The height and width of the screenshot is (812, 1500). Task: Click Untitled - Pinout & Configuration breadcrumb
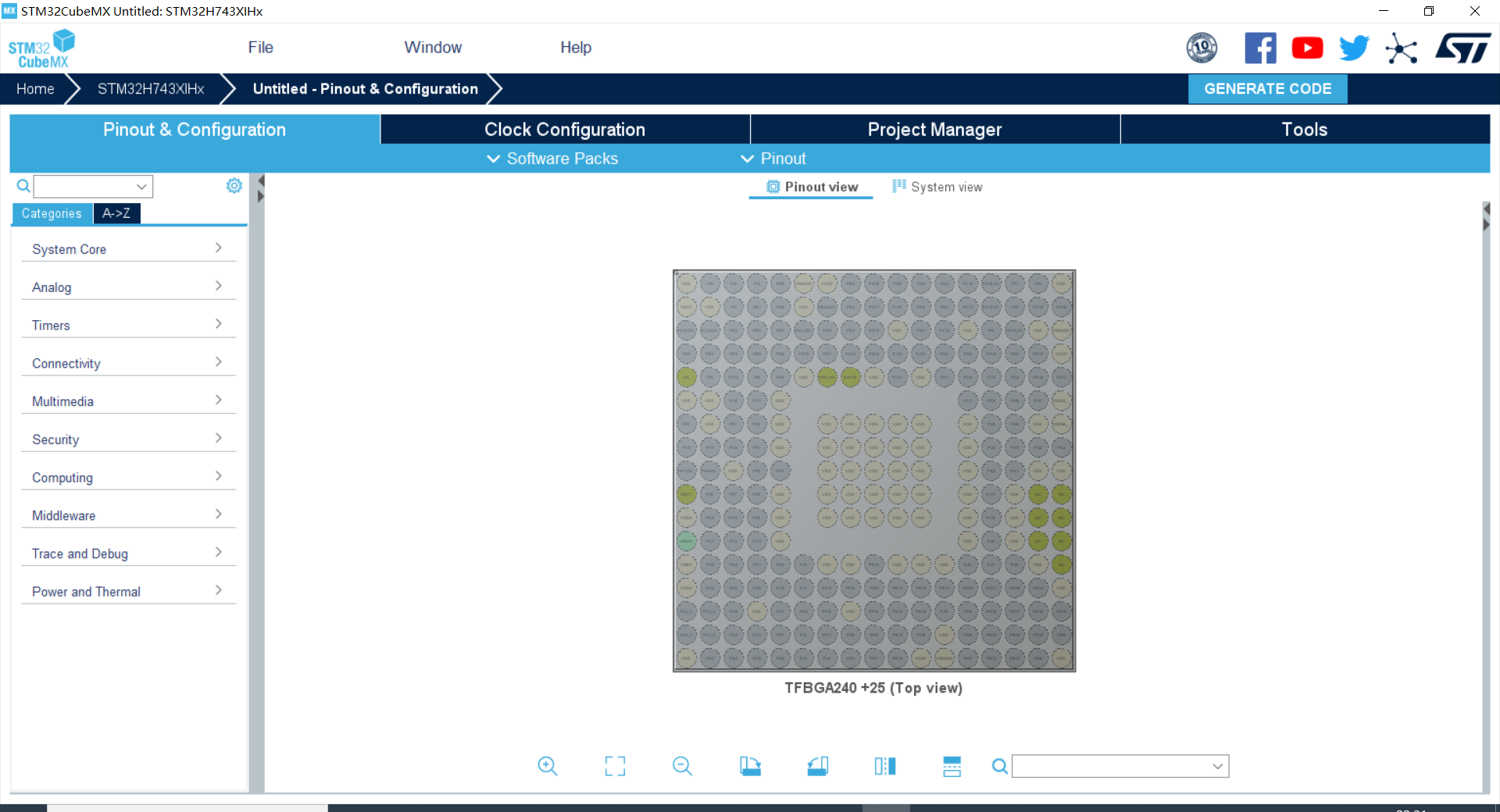[365, 89]
